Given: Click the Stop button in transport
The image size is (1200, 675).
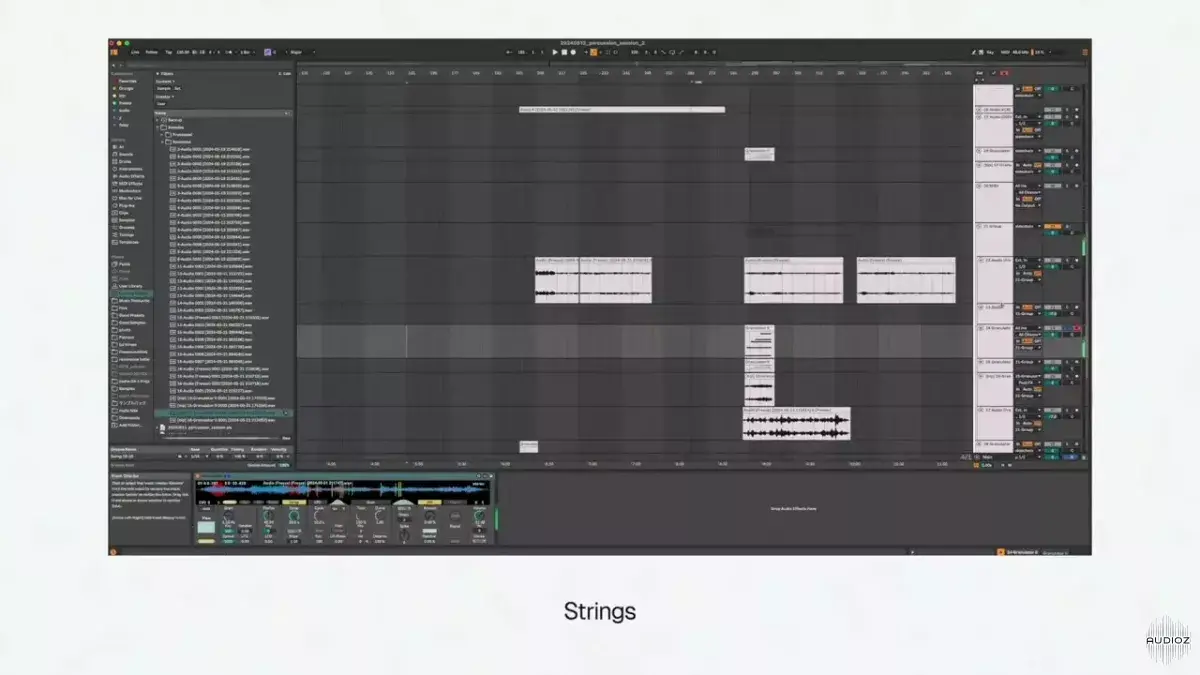Looking at the screenshot, I should coord(565,51).
